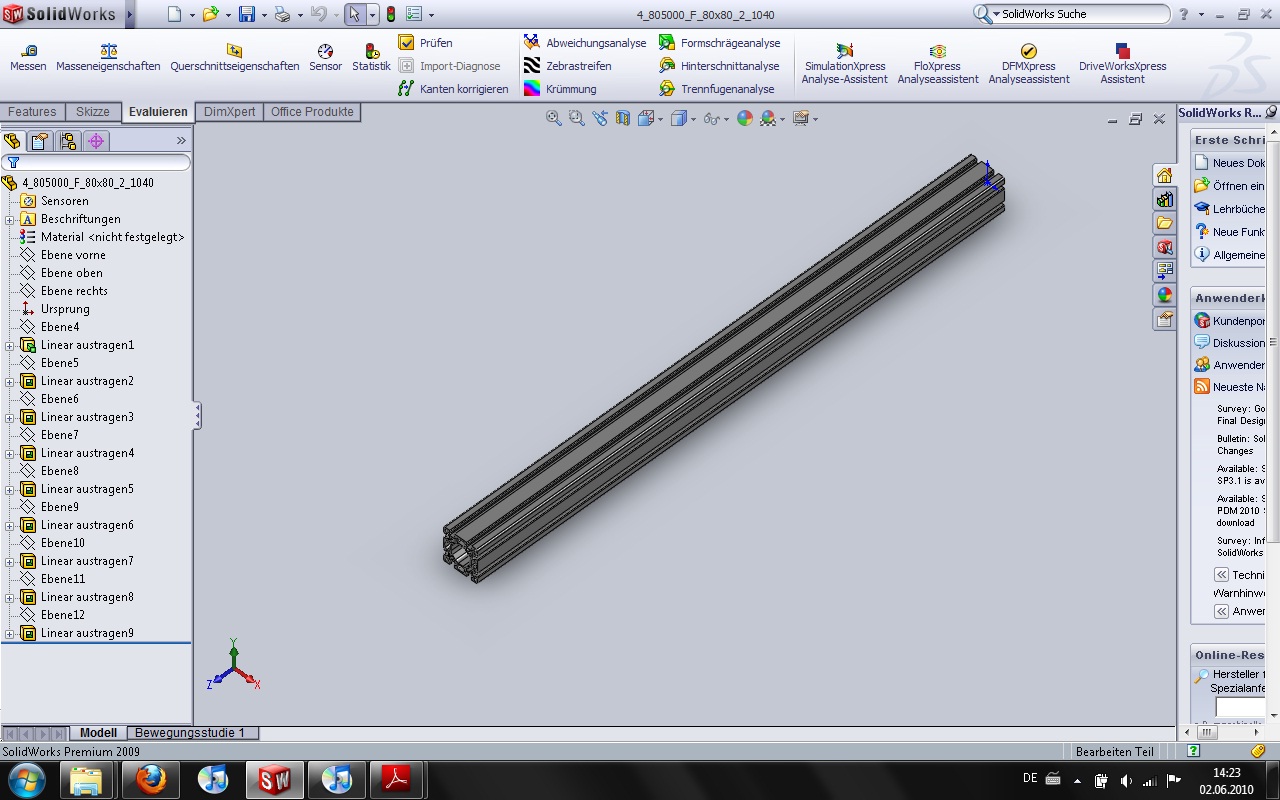The width and height of the screenshot is (1280, 800).
Task: Select Ebene vorne in feature tree
Action: (x=73, y=255)
